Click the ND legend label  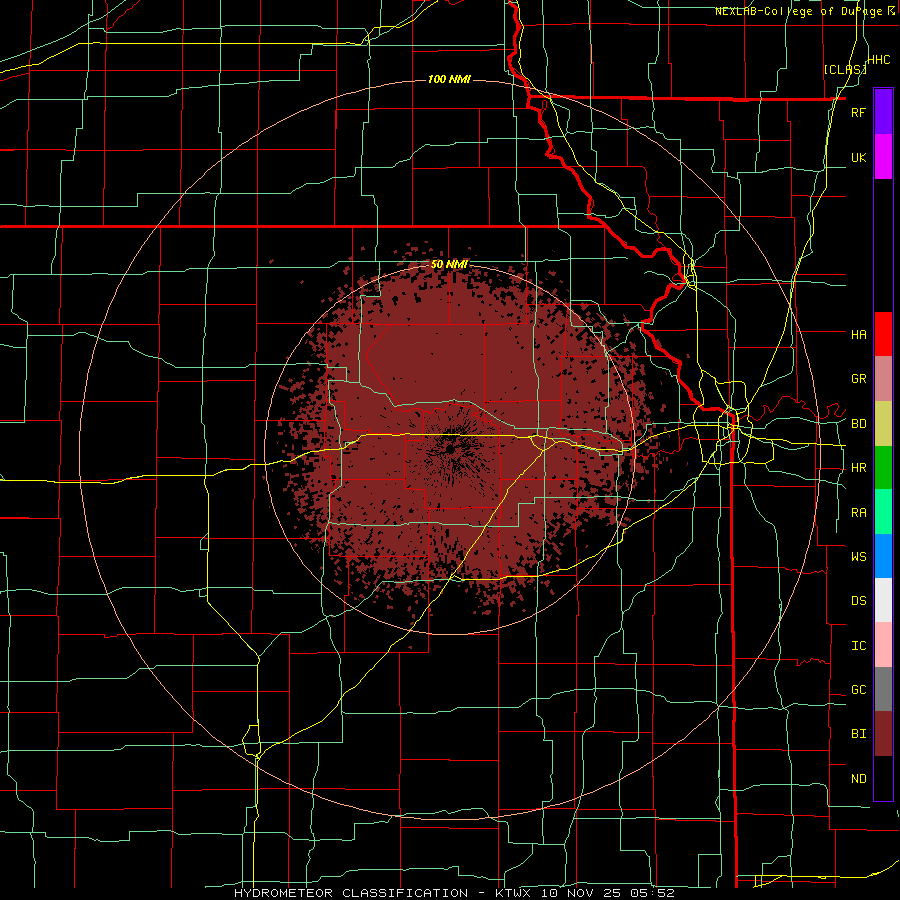[x=858, y=779]
